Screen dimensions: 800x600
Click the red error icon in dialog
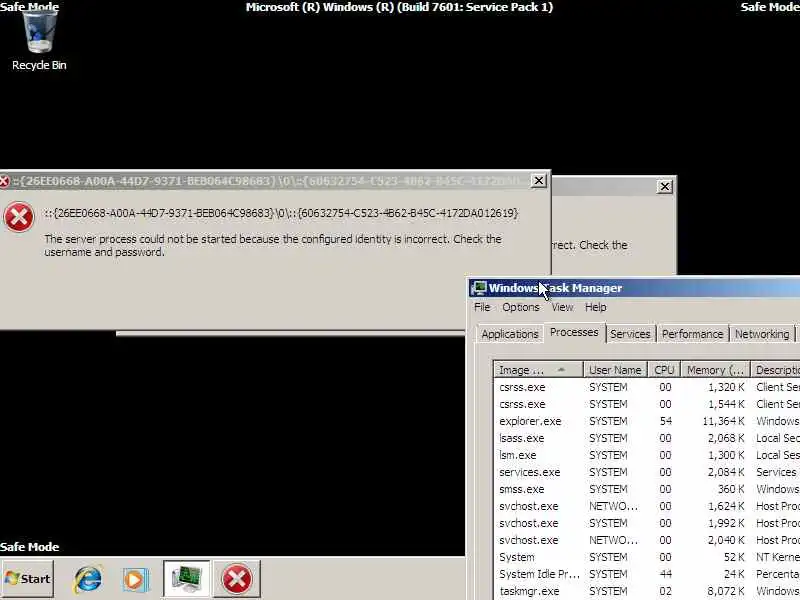tap(19, 217)
